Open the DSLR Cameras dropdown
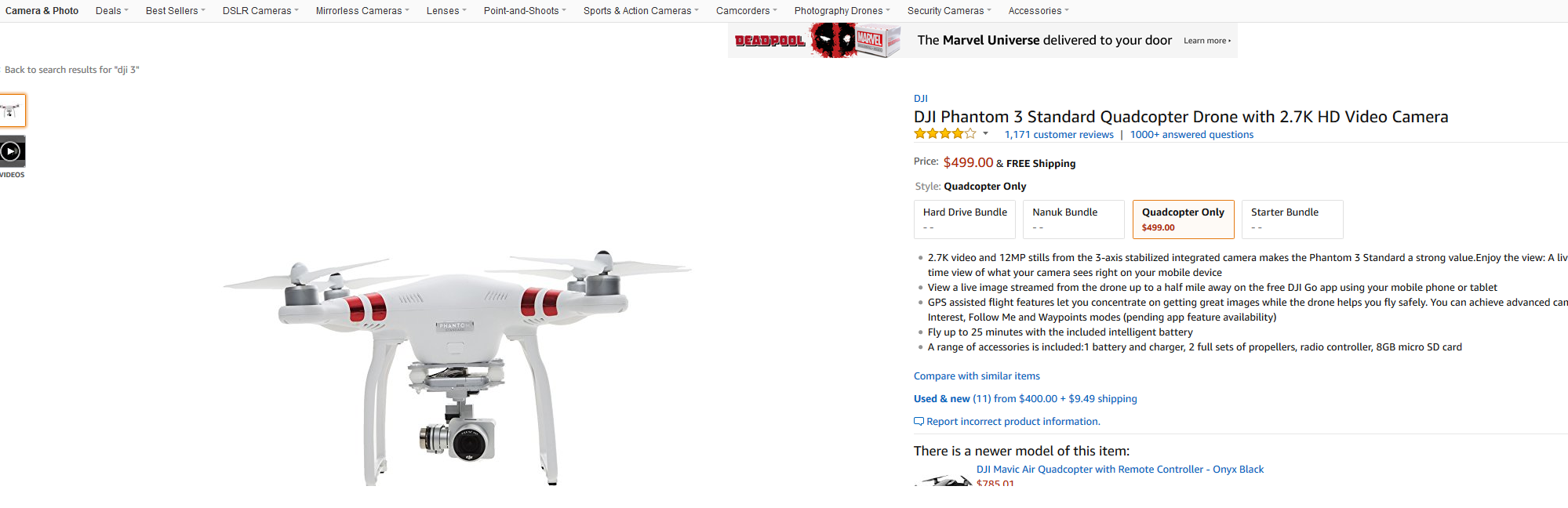The width and height of the screenshot is (1568, 508). [x=260, y=11]
